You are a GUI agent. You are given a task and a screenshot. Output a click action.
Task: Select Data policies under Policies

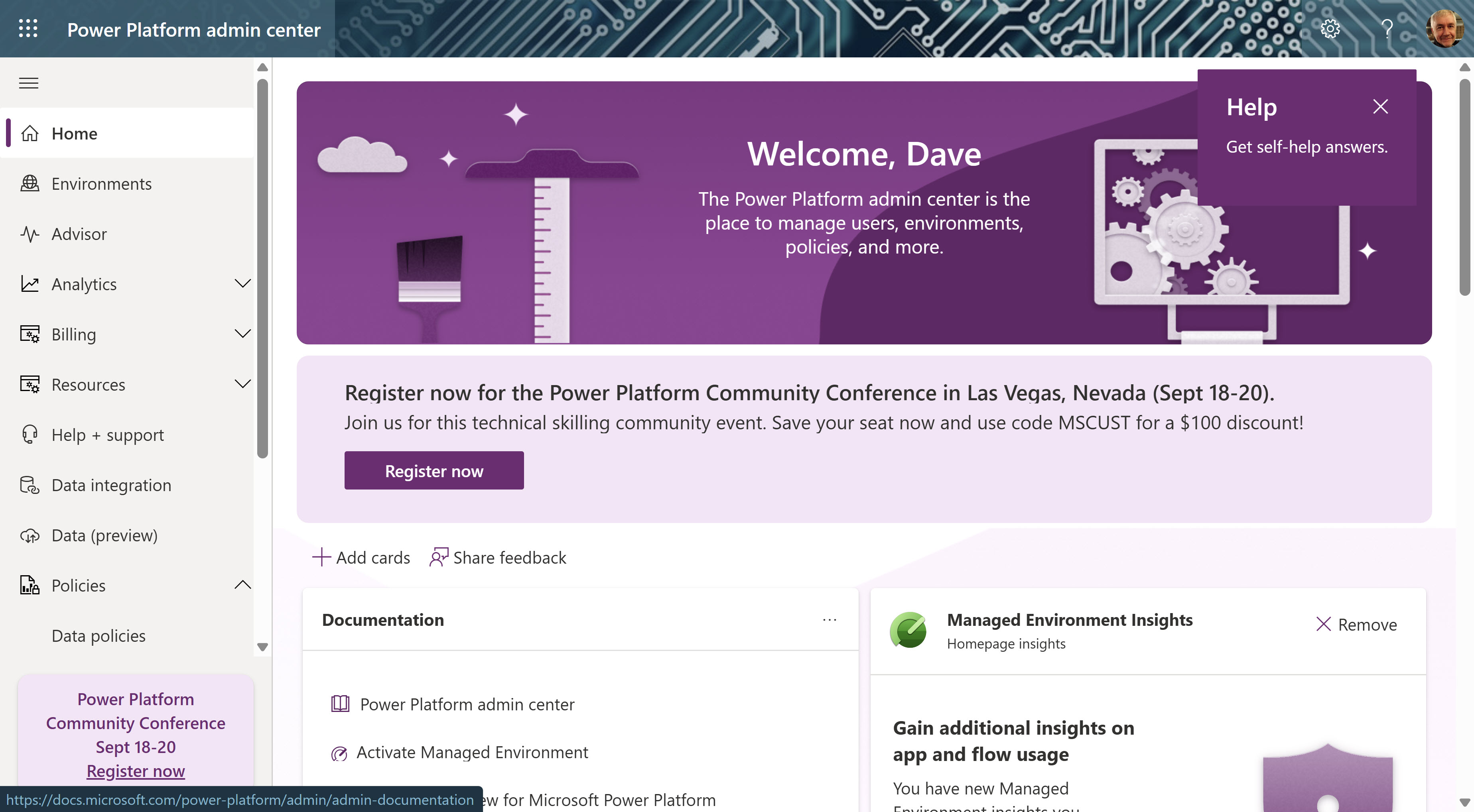(127, 636)
